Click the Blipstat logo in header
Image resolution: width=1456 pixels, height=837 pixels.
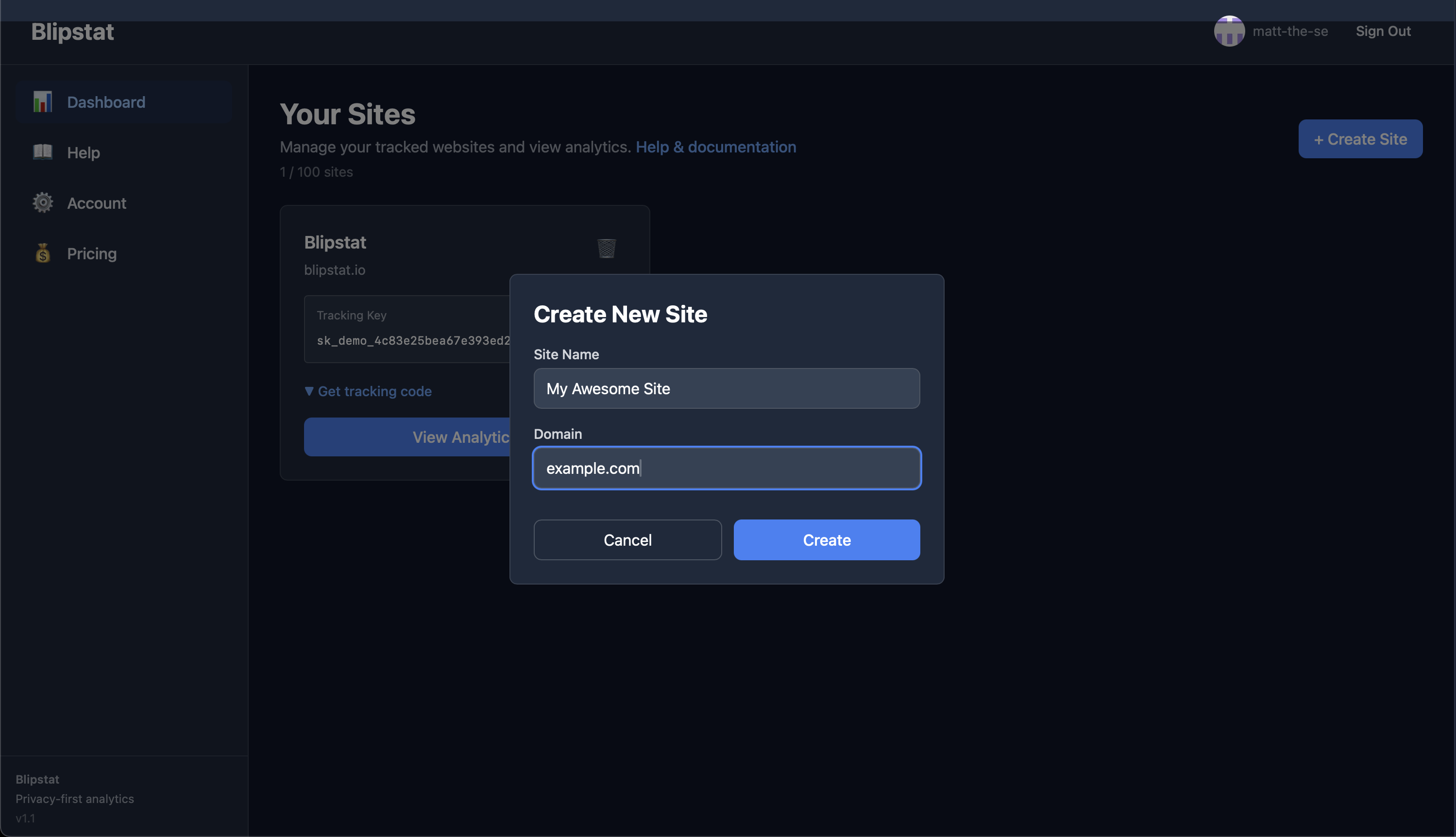tap(72, 32)
